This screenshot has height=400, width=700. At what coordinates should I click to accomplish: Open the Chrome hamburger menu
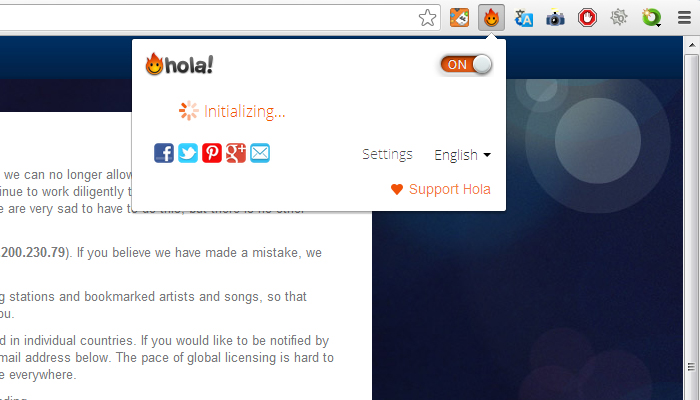(x=684, y=18)
